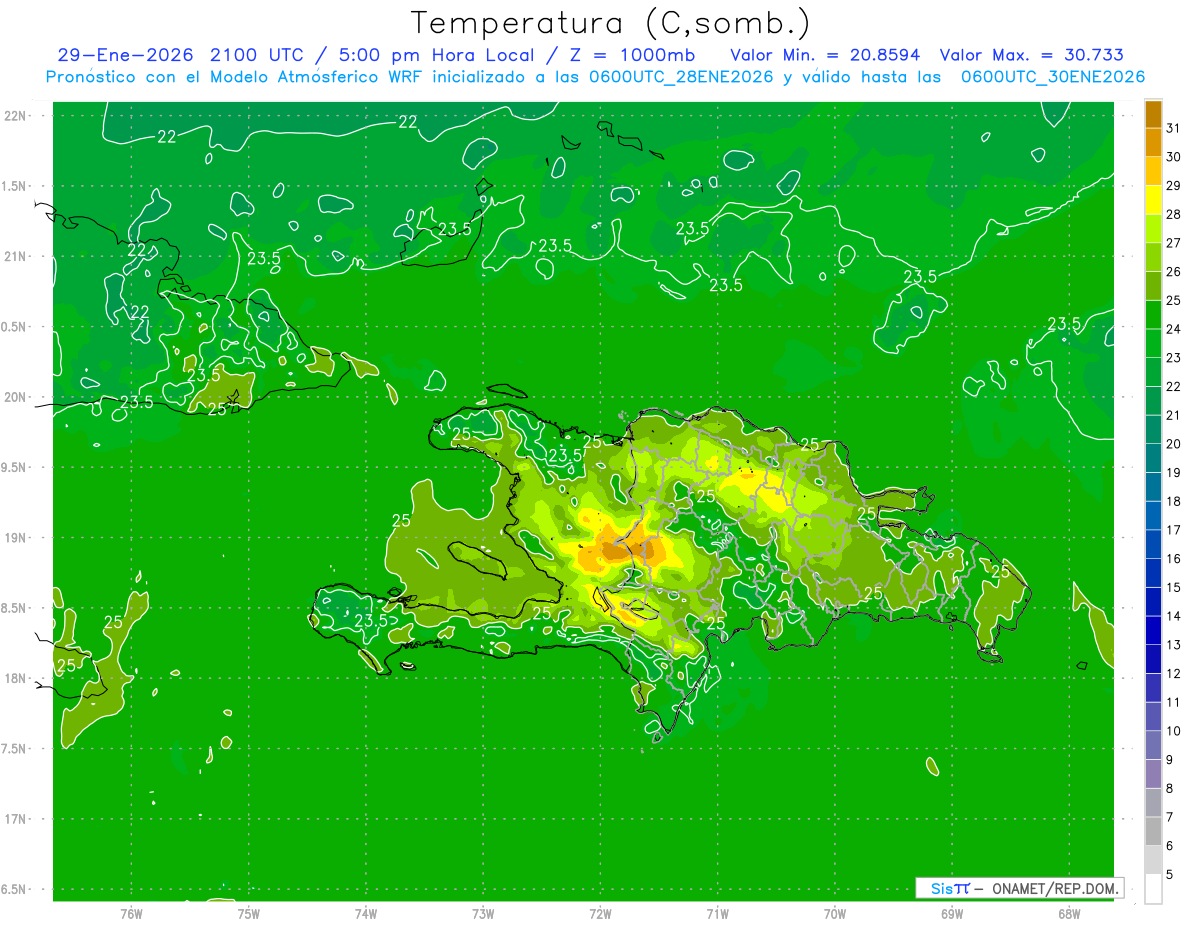Click the longitude axis label "68W"

[x=1069, y=913]
